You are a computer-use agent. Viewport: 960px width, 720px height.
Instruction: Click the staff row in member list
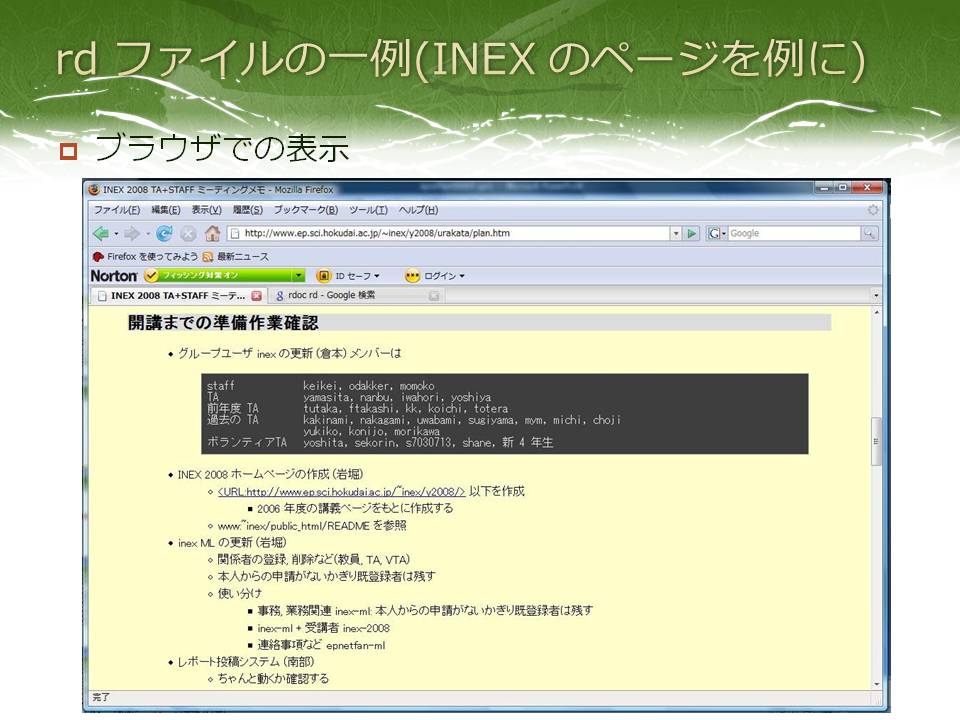pos(321,386)
